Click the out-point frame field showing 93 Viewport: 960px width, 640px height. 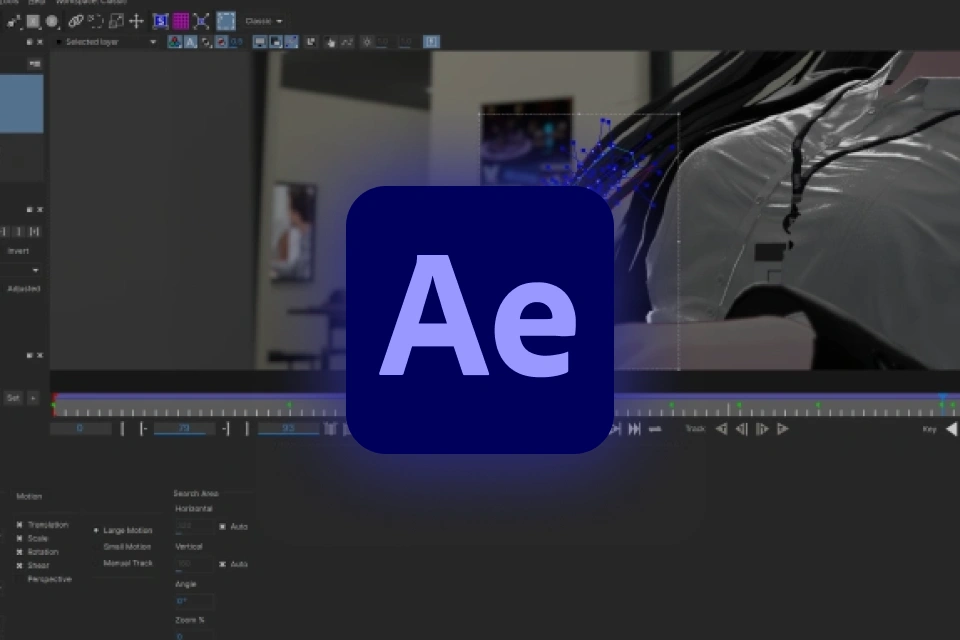(288, 428)
